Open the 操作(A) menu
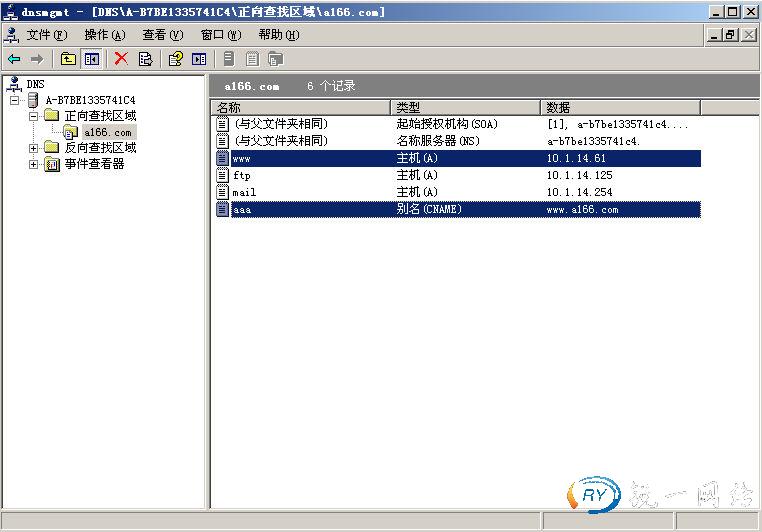 [x=105, y=35]
